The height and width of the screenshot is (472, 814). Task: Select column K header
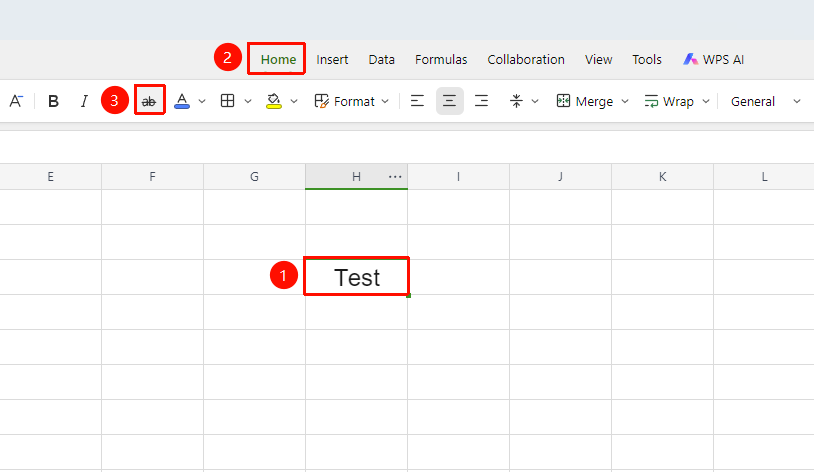[662, 177]
